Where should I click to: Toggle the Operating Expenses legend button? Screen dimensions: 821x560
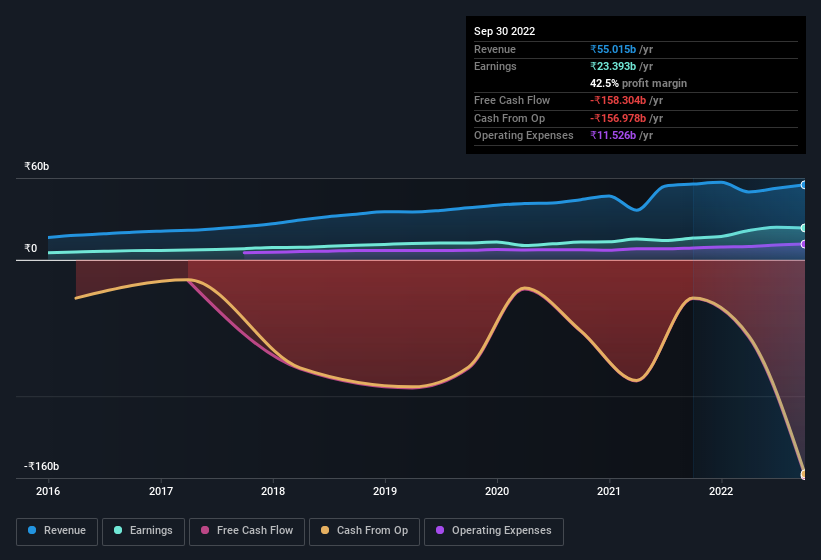(494, 531)
